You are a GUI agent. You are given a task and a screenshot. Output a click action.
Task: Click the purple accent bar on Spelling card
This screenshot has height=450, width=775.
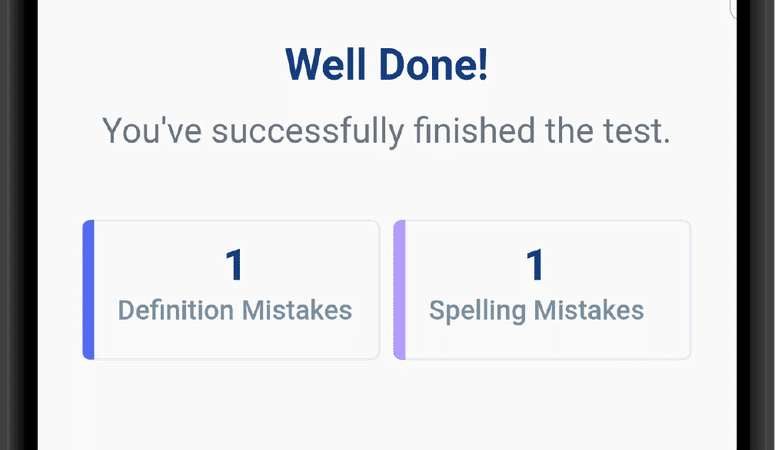(x=399, y=289)
